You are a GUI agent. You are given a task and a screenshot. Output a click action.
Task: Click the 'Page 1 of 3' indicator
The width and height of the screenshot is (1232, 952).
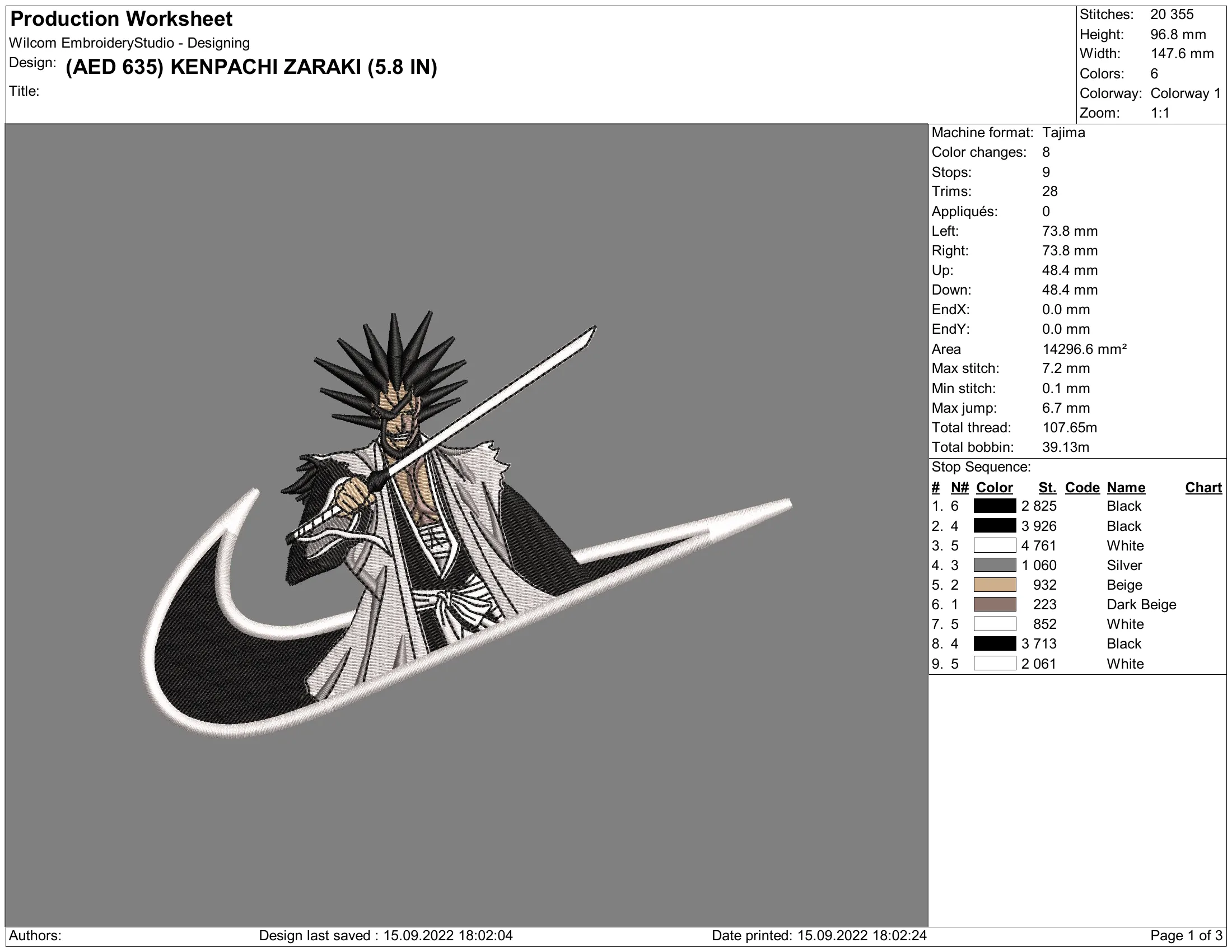coord(1186,936)
